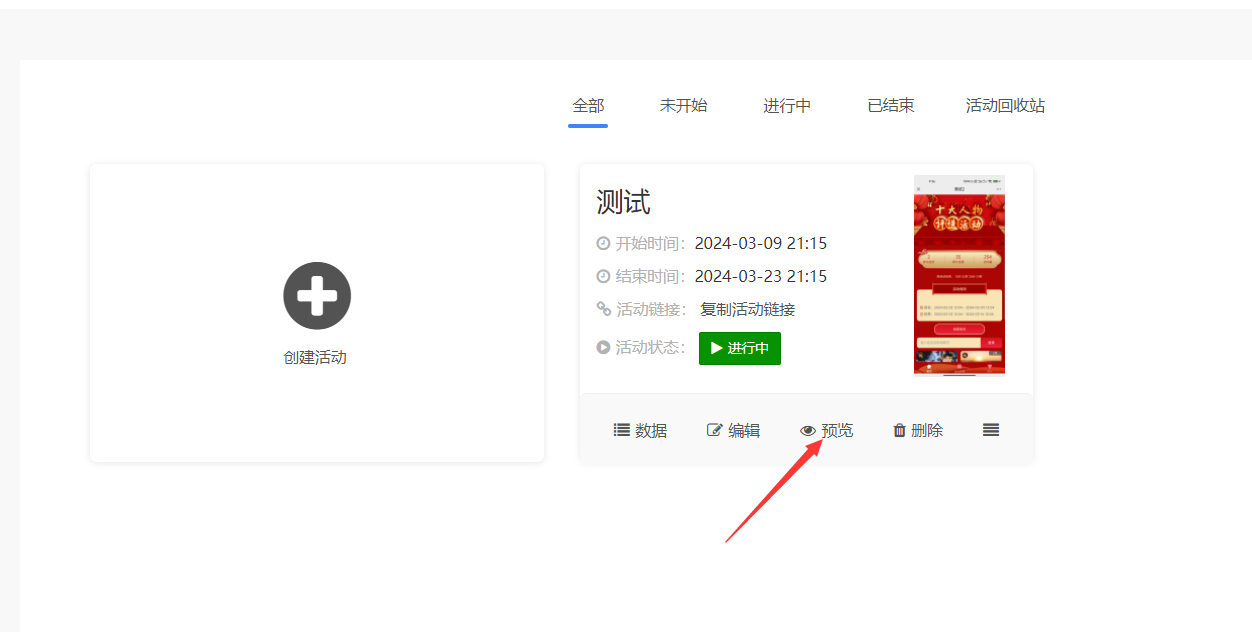The width and height of the screenshot is (1252, 632).
Task: Switch to the 全部 tab
Action: [x=588, y=105]
